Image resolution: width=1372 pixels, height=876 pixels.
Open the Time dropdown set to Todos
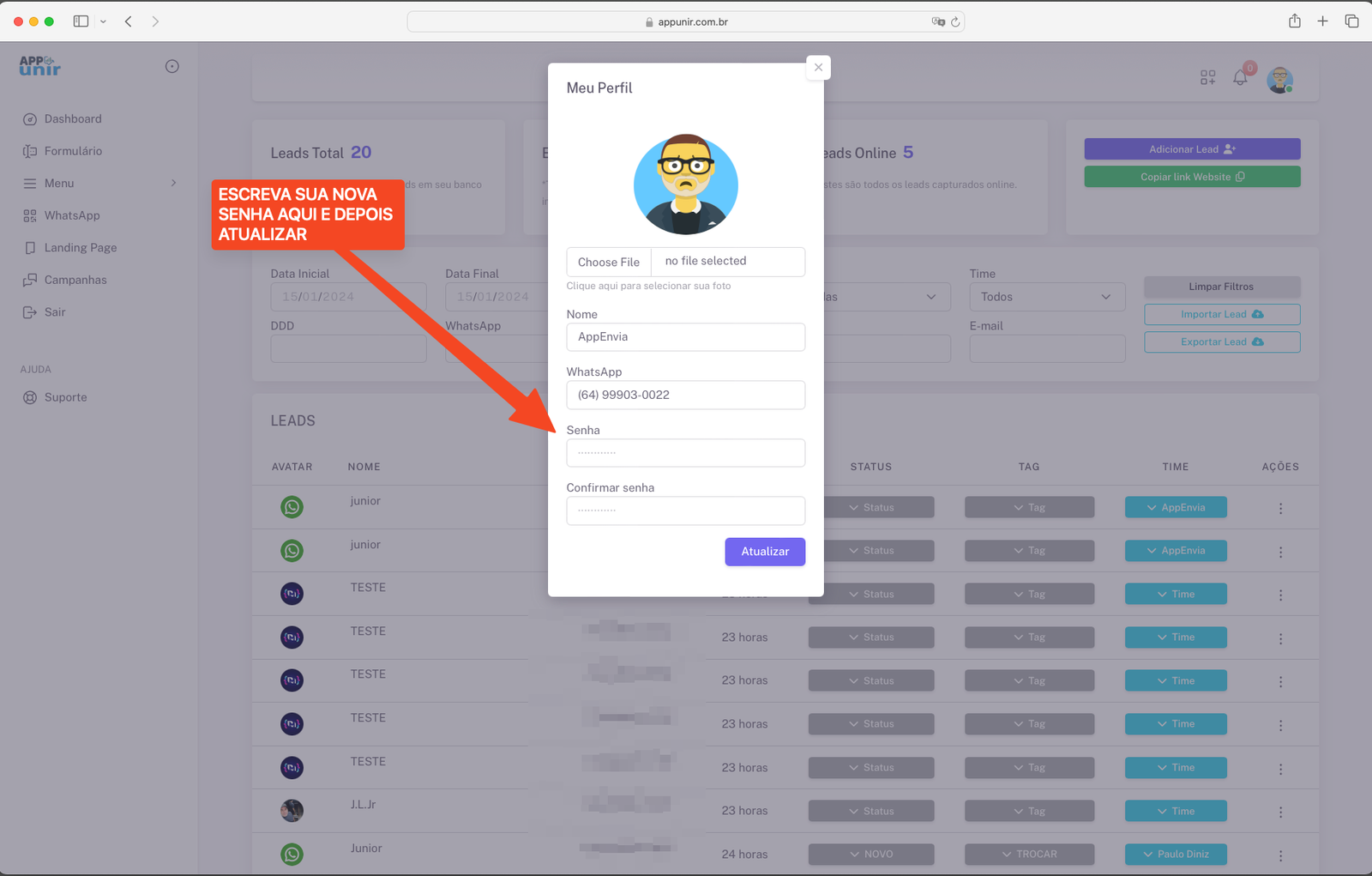click(1046, 297)
